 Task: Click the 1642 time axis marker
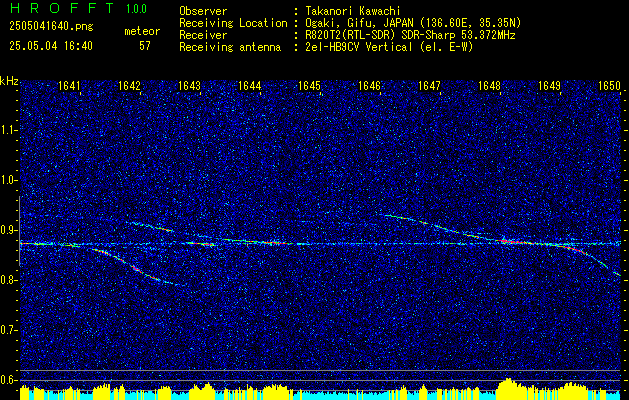130,86
